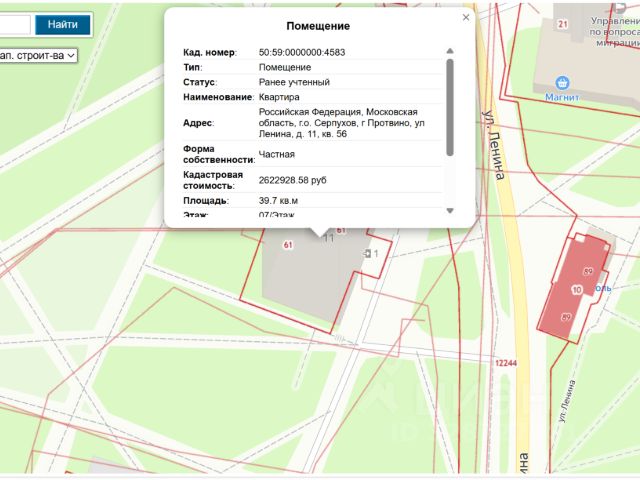The width and height of the screenshot is (640, 480).
Task: Click the name value Квартира
Action: click(x=279, y=97)
